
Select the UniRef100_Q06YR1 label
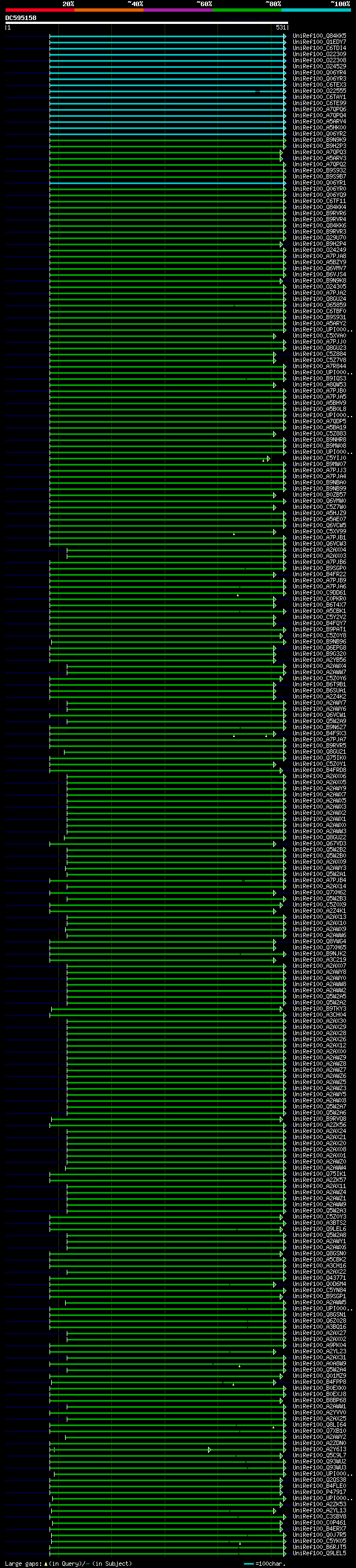click(x=319, y=182)
